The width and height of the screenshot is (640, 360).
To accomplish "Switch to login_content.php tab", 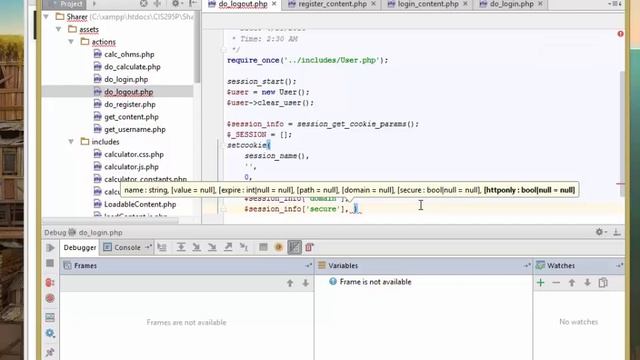I will coord(428,4).
